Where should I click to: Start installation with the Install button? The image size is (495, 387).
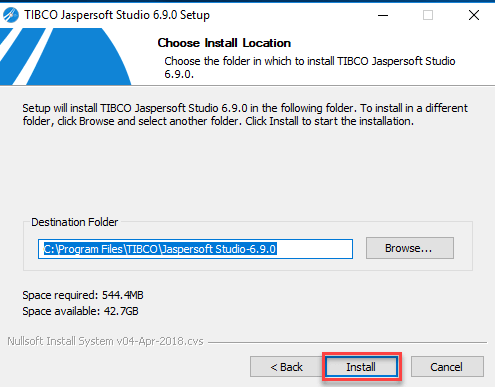[361, 367]
